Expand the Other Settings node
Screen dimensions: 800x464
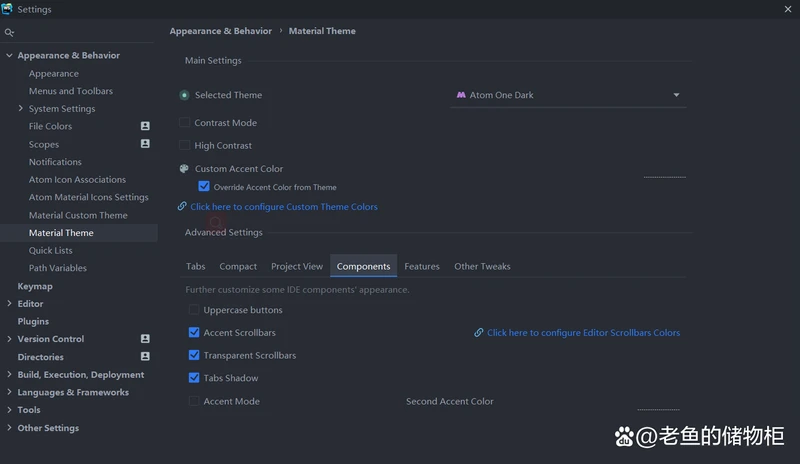tap(9, 428)
